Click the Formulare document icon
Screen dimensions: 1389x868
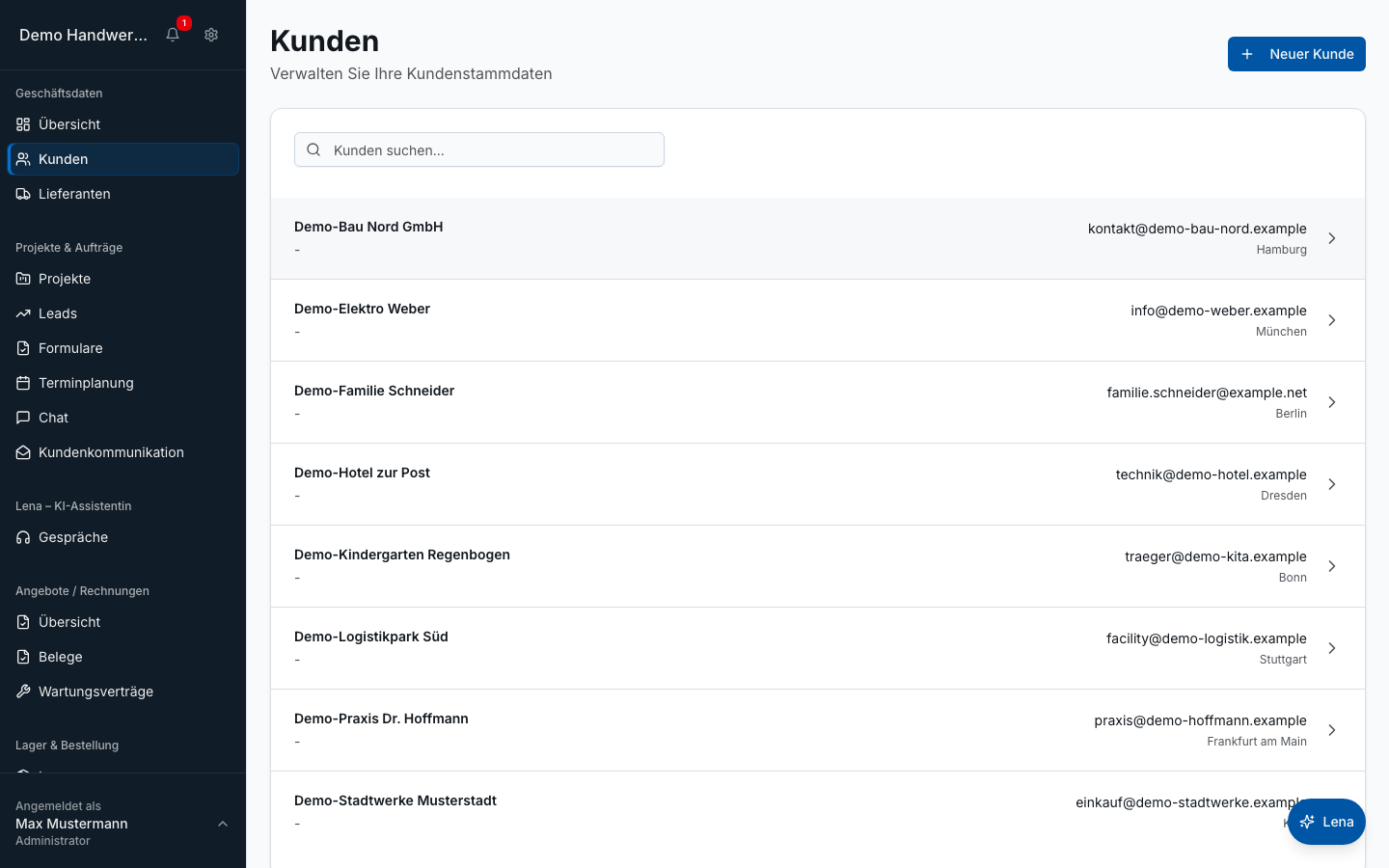pos(23,348)
